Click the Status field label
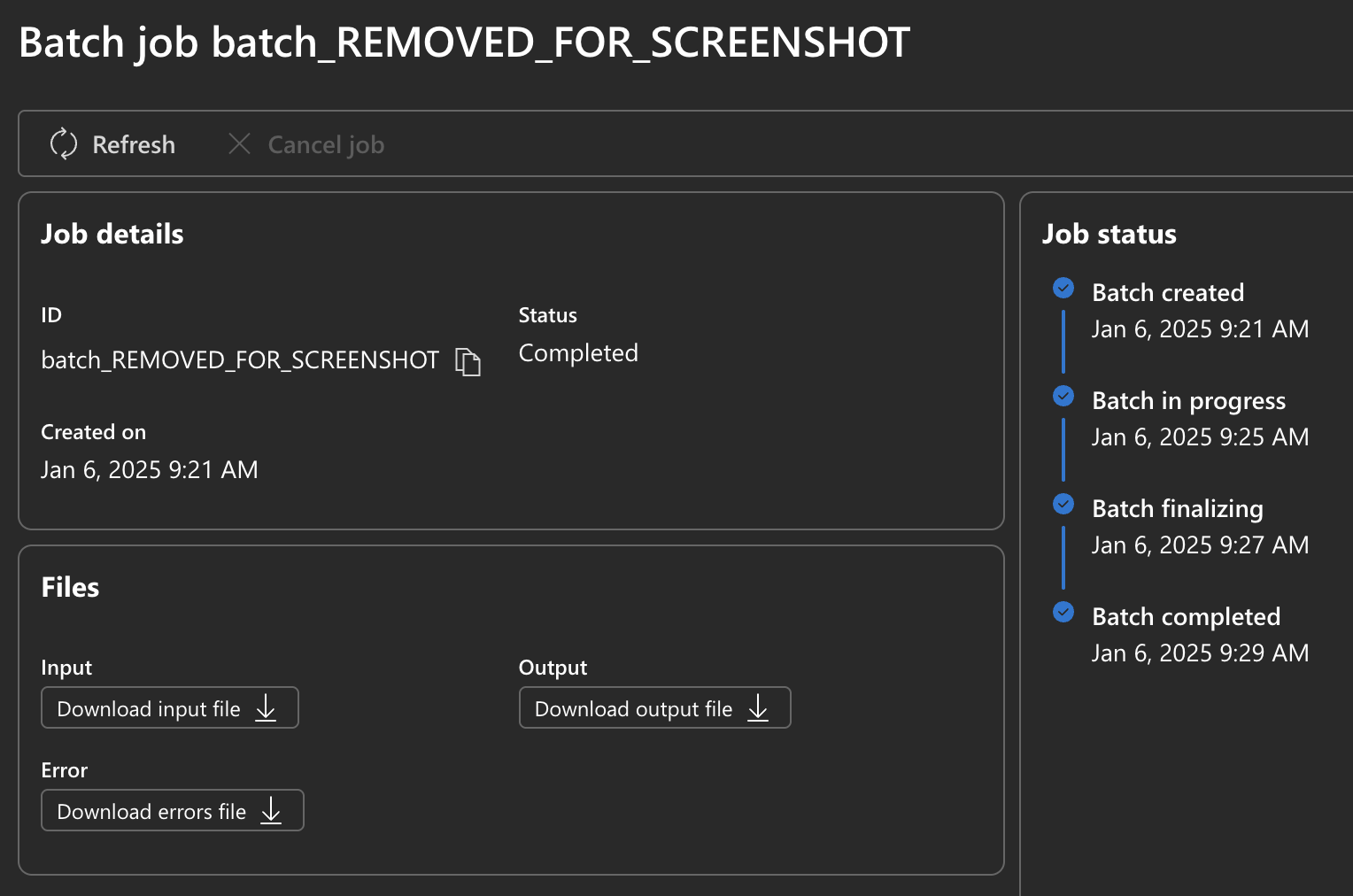The height and width of the screenshot is (896, 1353). point(547,315)
